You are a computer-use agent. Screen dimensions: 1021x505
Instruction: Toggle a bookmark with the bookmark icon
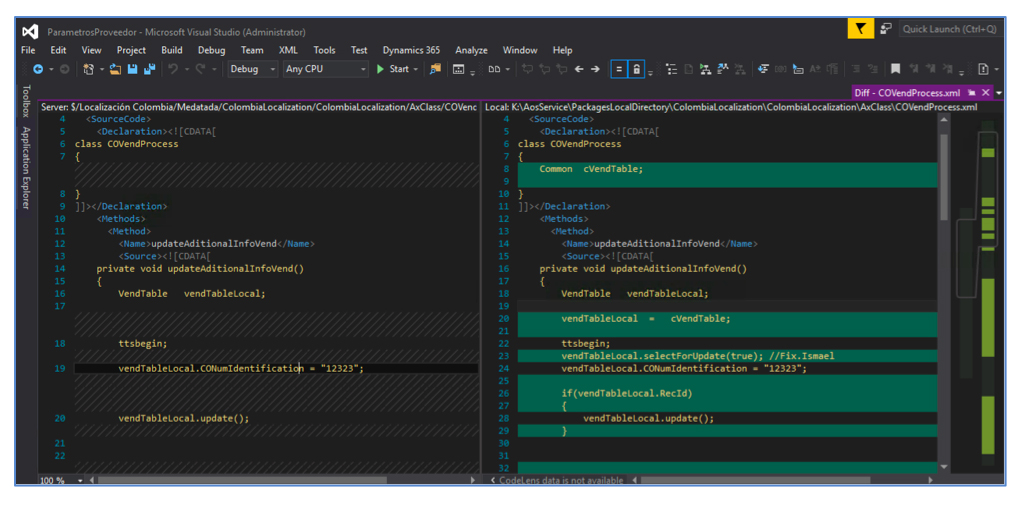[895, 69]
